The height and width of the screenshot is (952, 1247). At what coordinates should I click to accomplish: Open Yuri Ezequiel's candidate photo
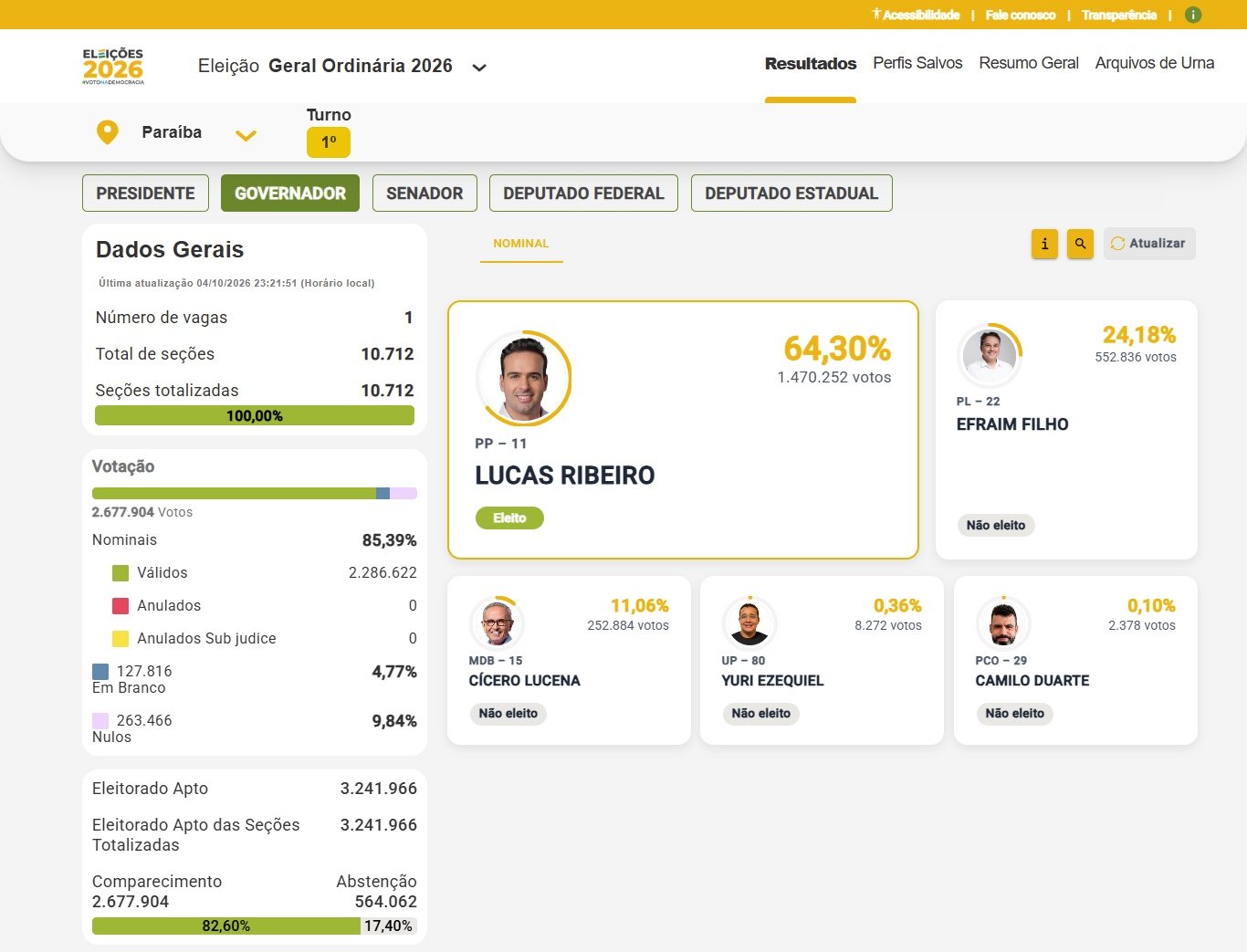coord(749,623)
